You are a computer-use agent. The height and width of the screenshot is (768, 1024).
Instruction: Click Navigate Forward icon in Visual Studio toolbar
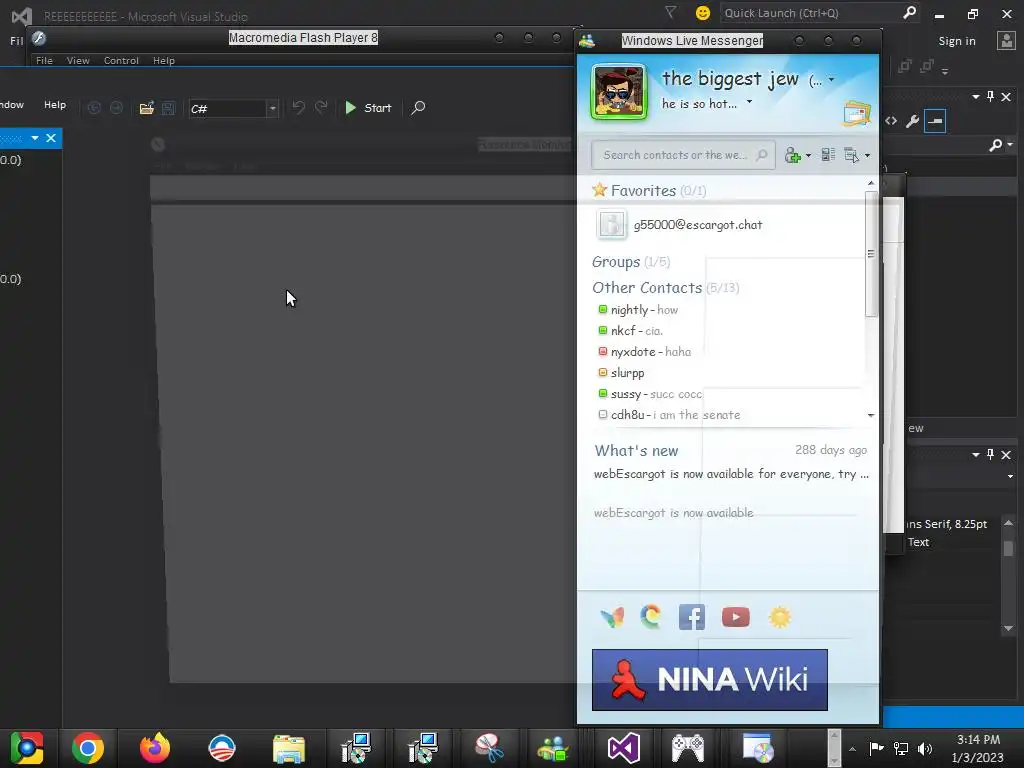pos(116,108)
